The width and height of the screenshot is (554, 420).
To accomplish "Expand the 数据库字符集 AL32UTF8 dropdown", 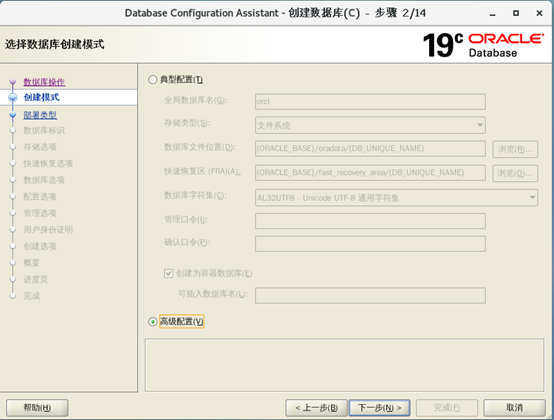I will click(x=396, y=198).
